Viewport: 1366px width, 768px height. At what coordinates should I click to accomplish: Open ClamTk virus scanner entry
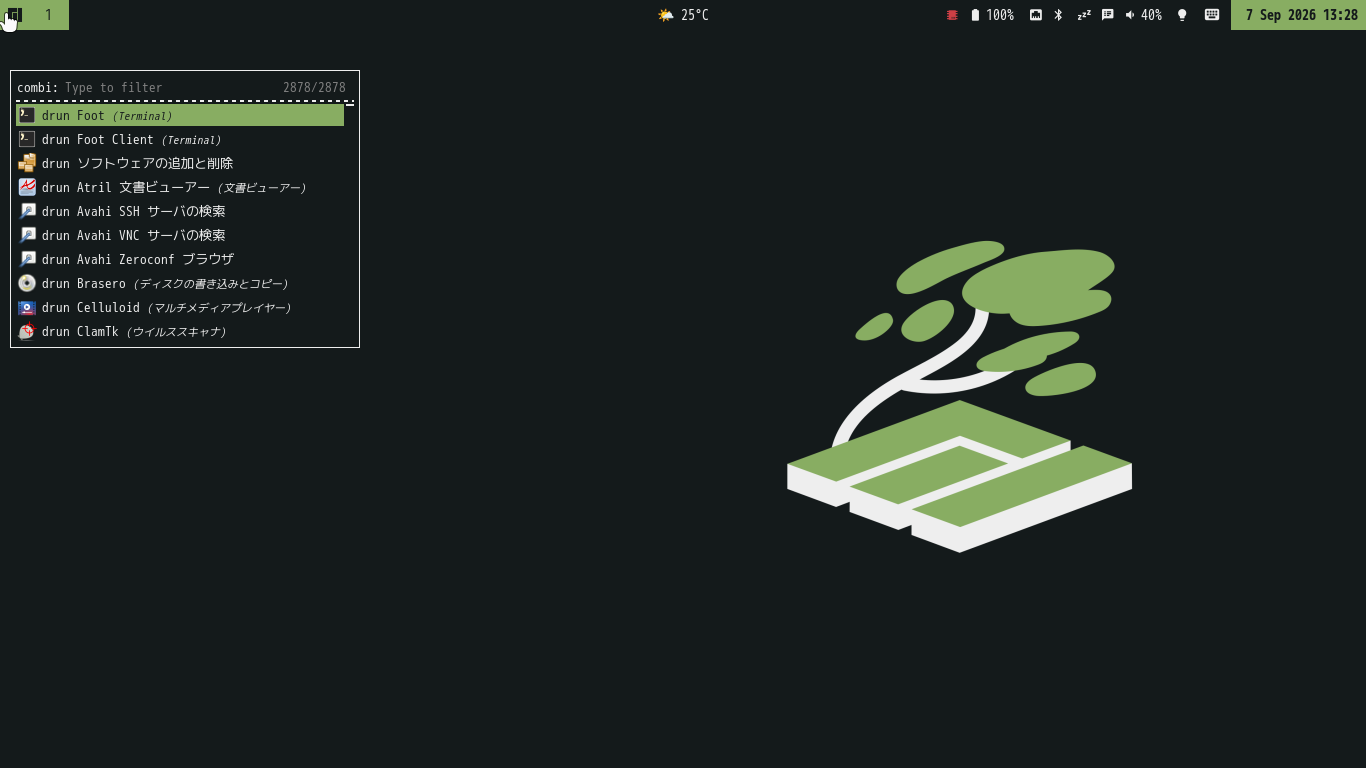[180, 331]
